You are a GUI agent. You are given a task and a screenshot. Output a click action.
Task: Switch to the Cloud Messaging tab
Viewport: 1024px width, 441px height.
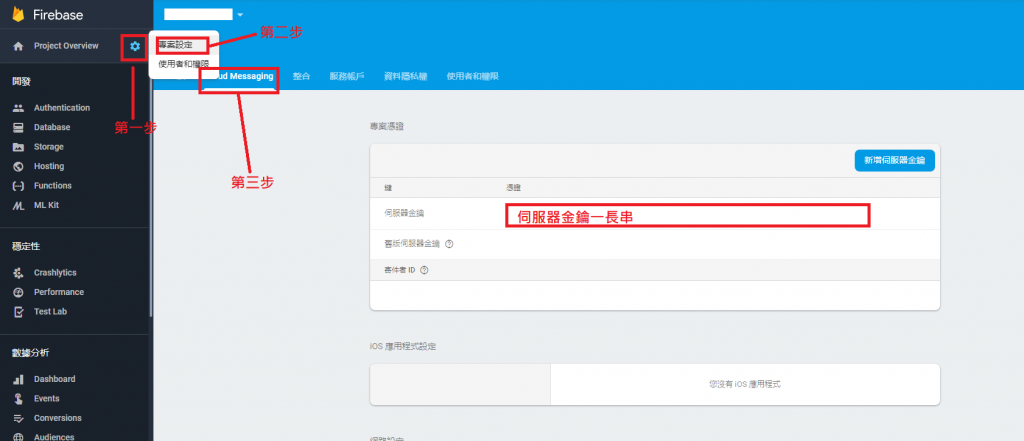[239, 76]
